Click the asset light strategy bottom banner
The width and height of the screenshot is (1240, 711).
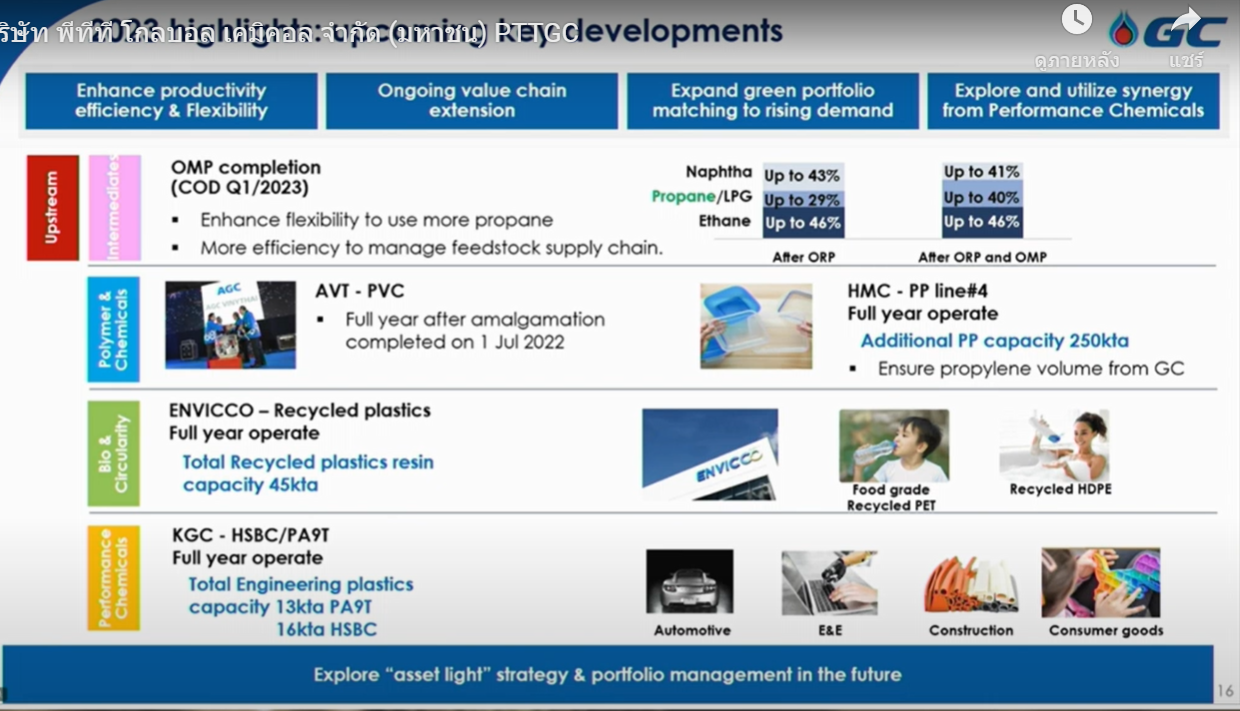click(x=607, y=674)
